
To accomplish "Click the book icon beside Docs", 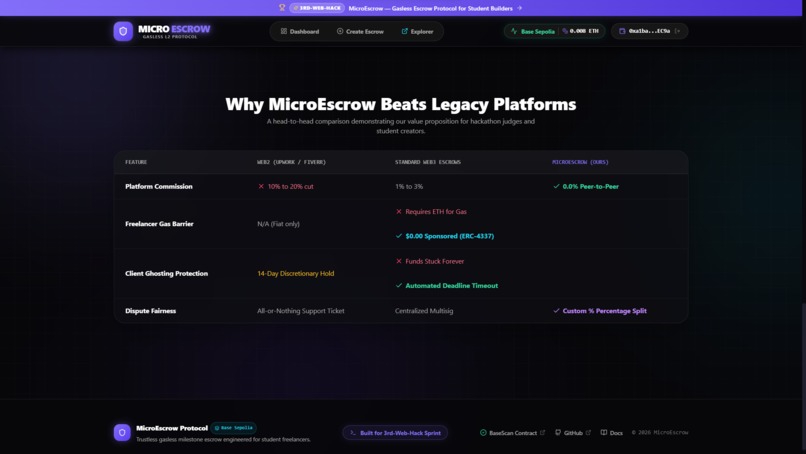I will click(x=604, y=433).
